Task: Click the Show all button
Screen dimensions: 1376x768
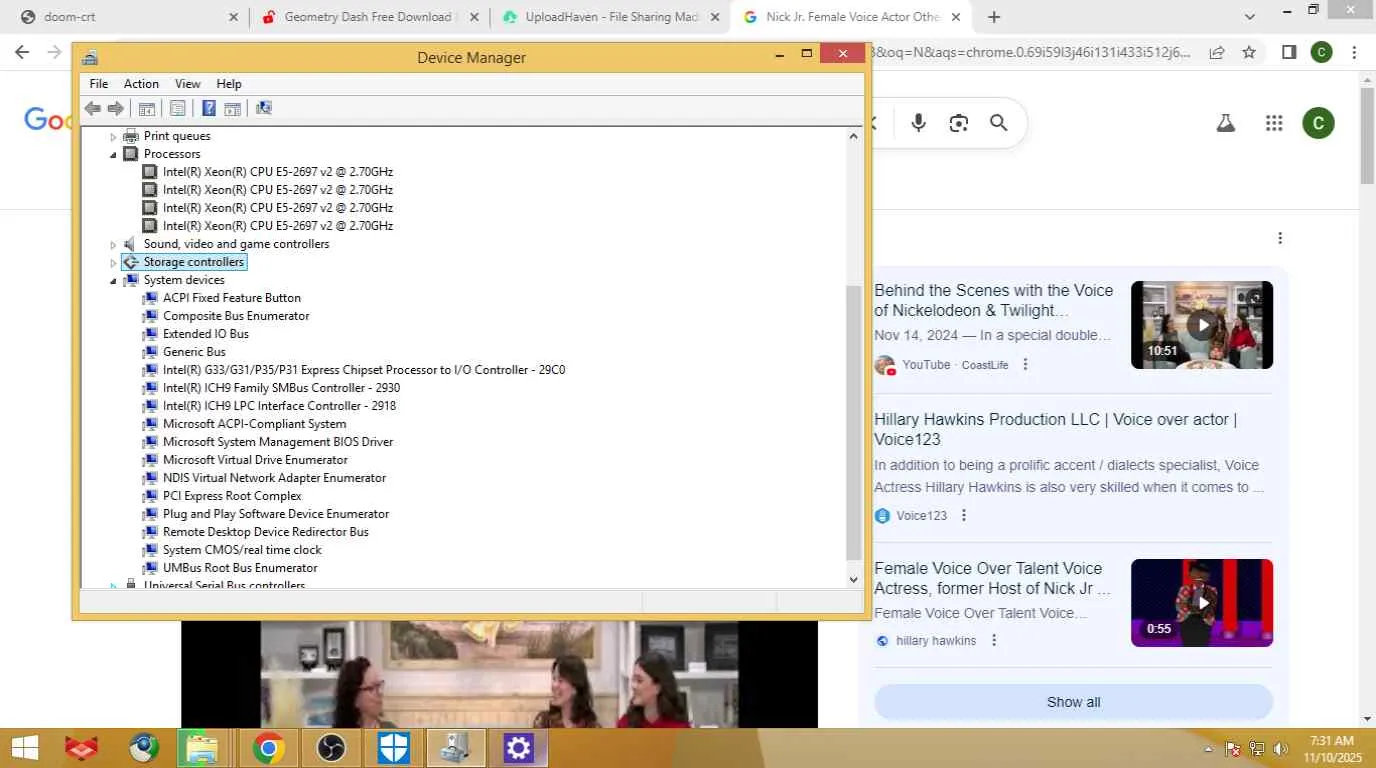Action: coord(1073,702)
